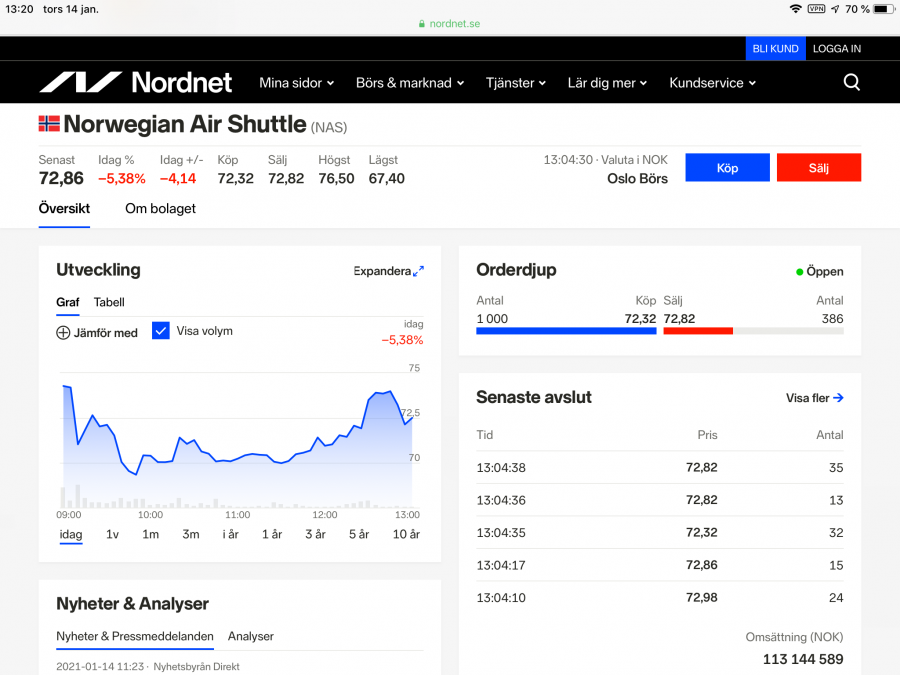
Task: Select the Jämför med plus icon
Action: 62,332
